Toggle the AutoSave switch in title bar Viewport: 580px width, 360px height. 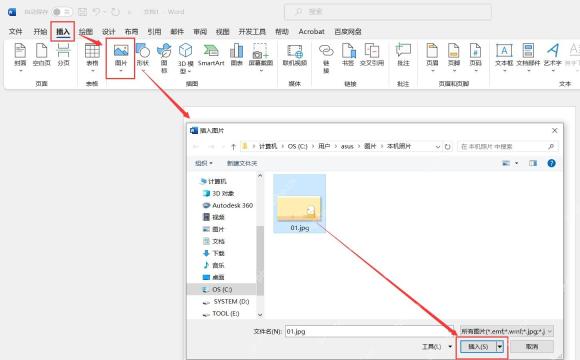pyautogui.click(x=62, y=12)
